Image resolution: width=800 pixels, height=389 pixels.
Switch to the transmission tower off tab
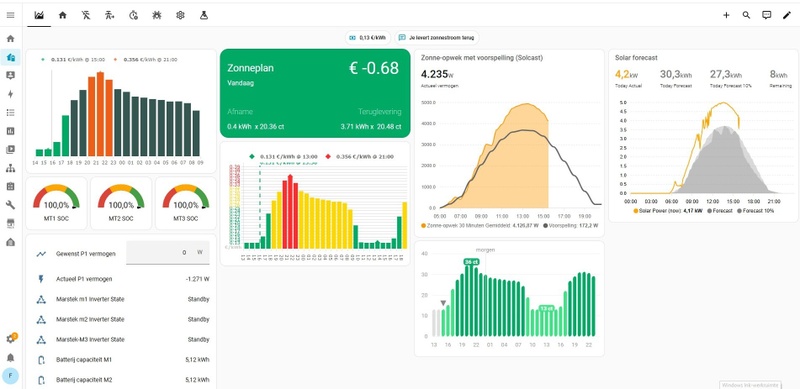[x=86, y=15]
